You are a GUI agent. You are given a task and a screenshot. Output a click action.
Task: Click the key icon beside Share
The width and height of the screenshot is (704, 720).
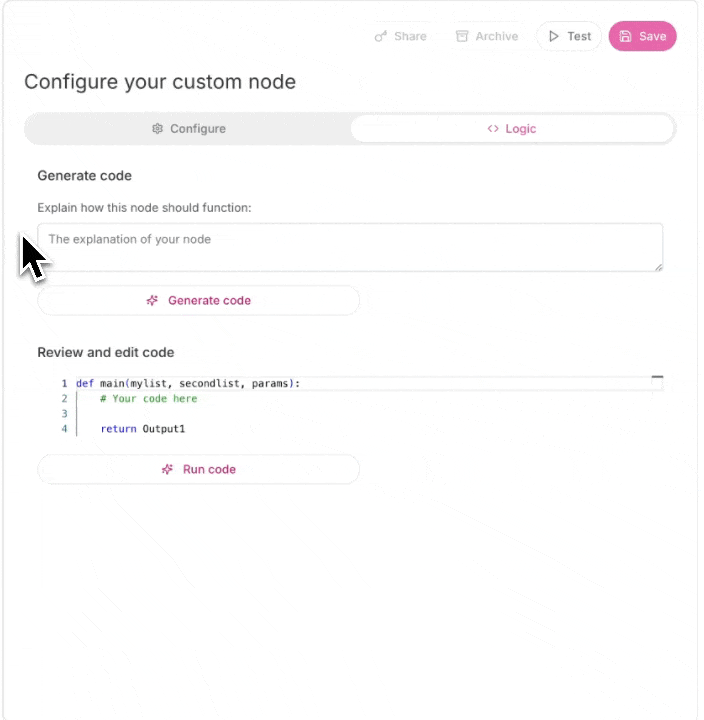[381, 36]
